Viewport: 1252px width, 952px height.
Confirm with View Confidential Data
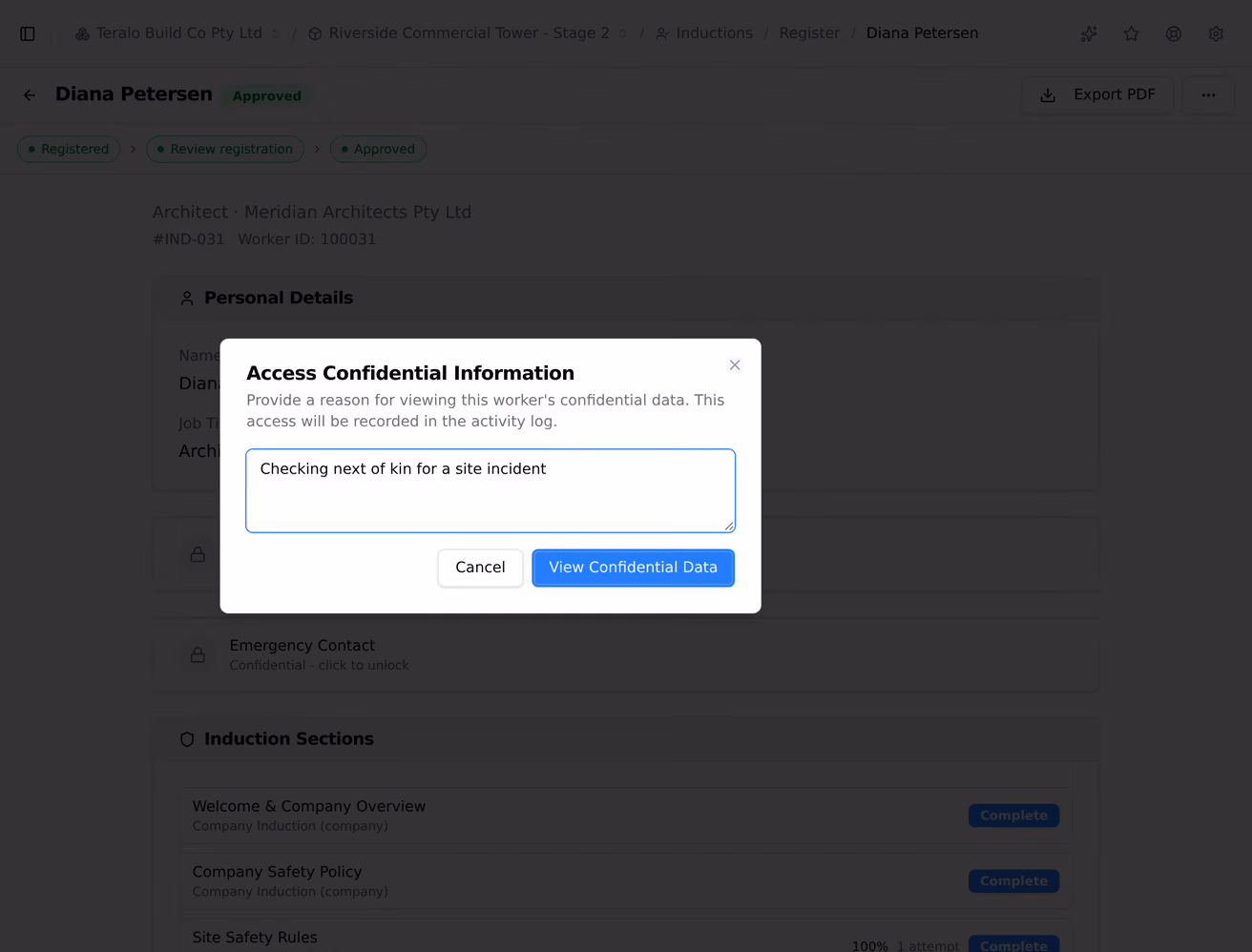click(634, 568)
